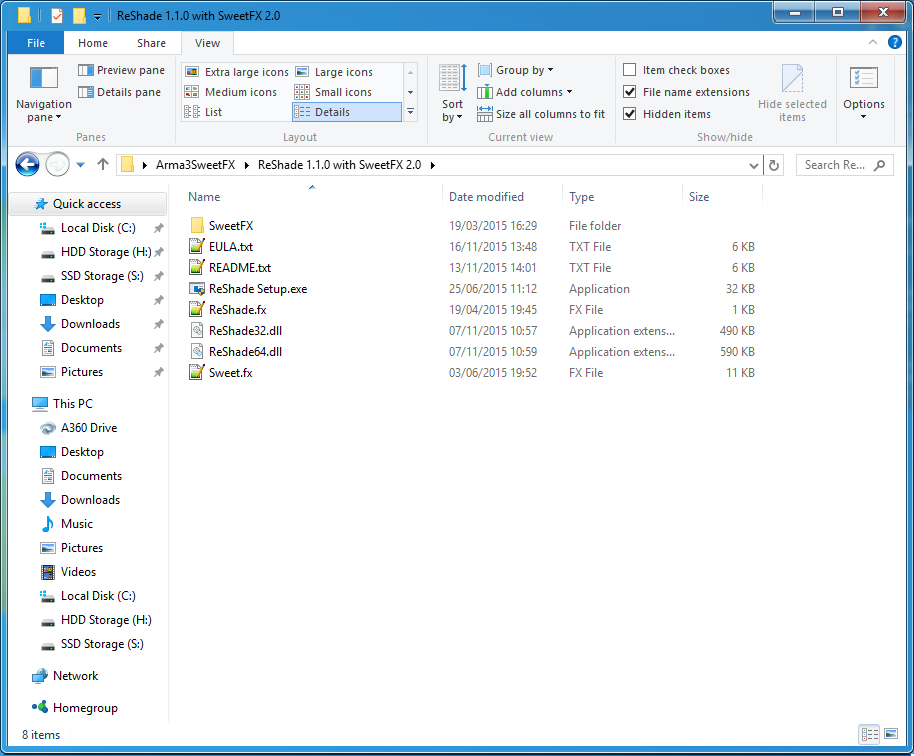The height and width of the screenshot is (756, 914).
Task: Uncheck Hidden items checkbox
Action: click(630, 114)
